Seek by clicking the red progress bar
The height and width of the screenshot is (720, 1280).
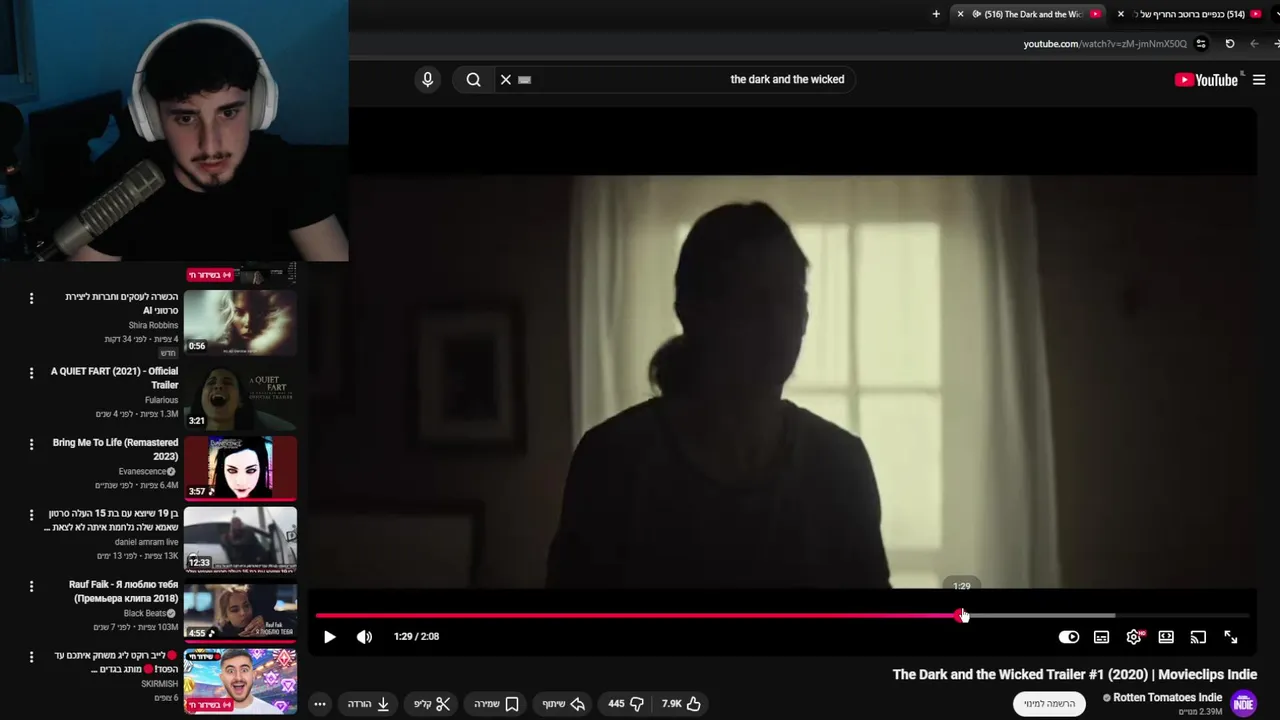pyautogui.click(x=638, y=616)
